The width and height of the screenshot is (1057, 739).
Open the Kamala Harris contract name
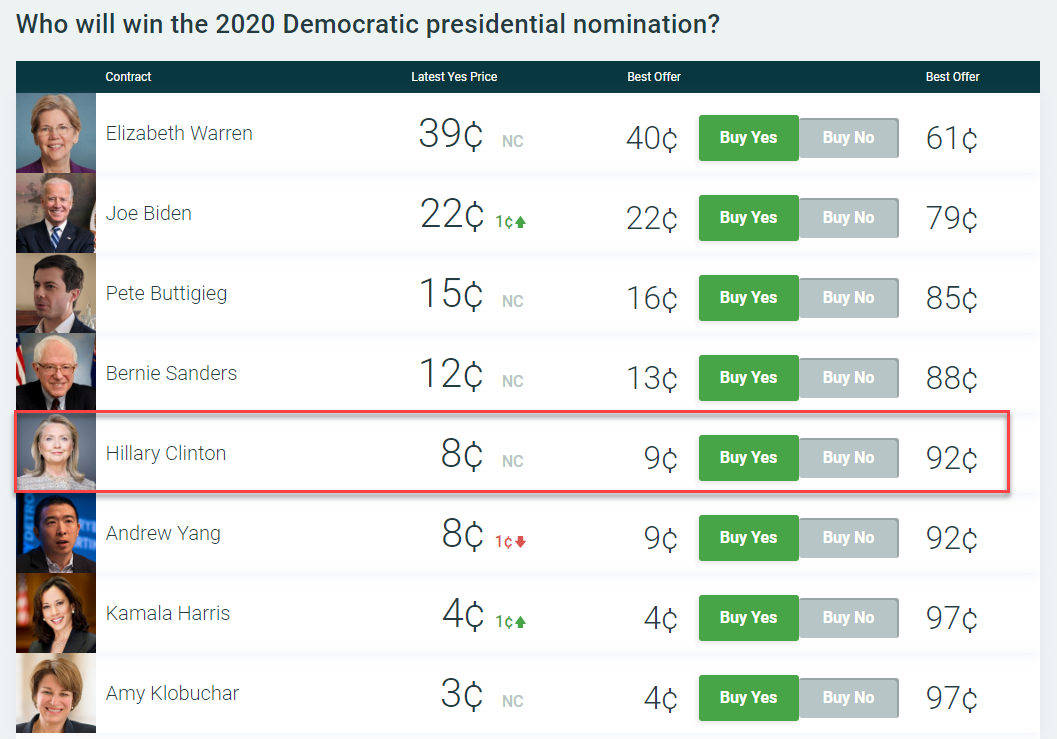coord(168,613)
